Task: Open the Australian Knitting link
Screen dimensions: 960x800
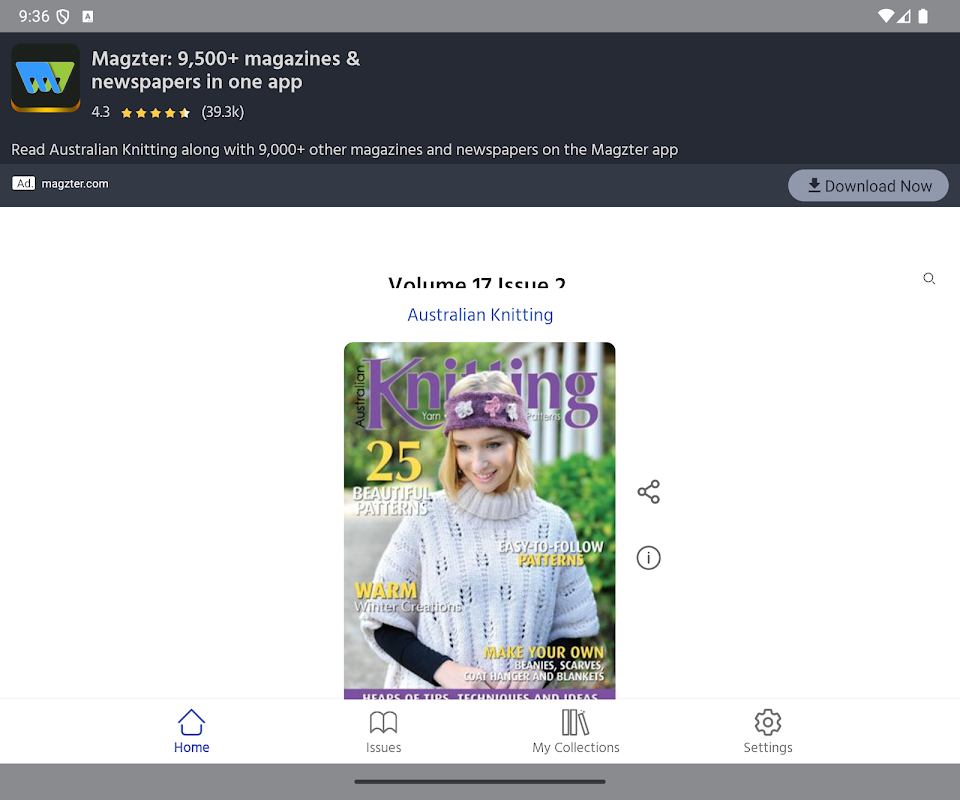Action: click(x=480, y=315)
